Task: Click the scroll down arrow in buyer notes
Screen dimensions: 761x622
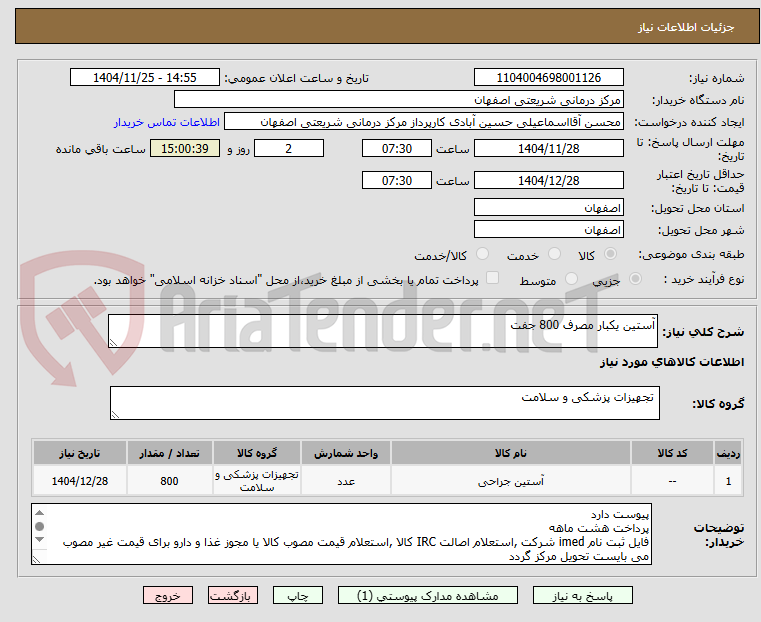Action: [40, 540]
